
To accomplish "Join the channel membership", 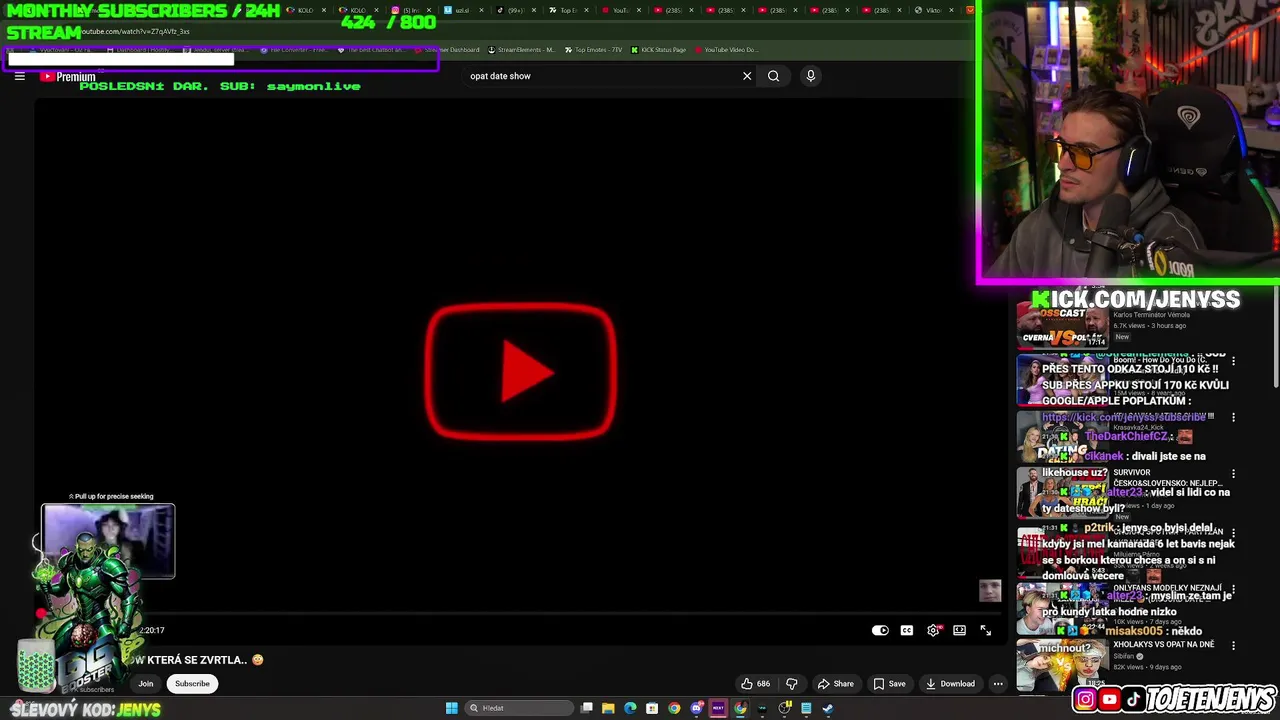I will pyautogui.click(x=146, y=684).
